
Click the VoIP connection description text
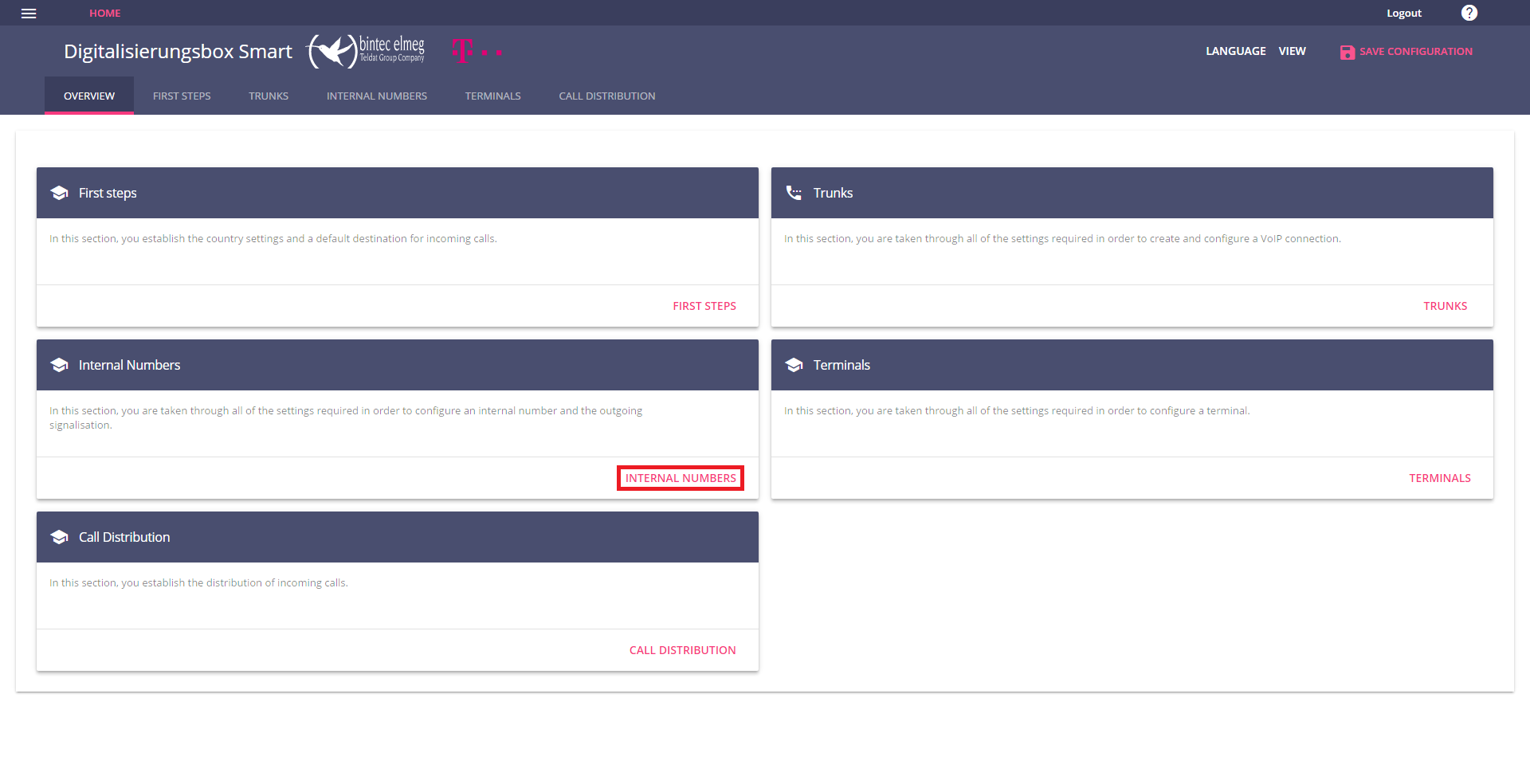[1062, 238]
